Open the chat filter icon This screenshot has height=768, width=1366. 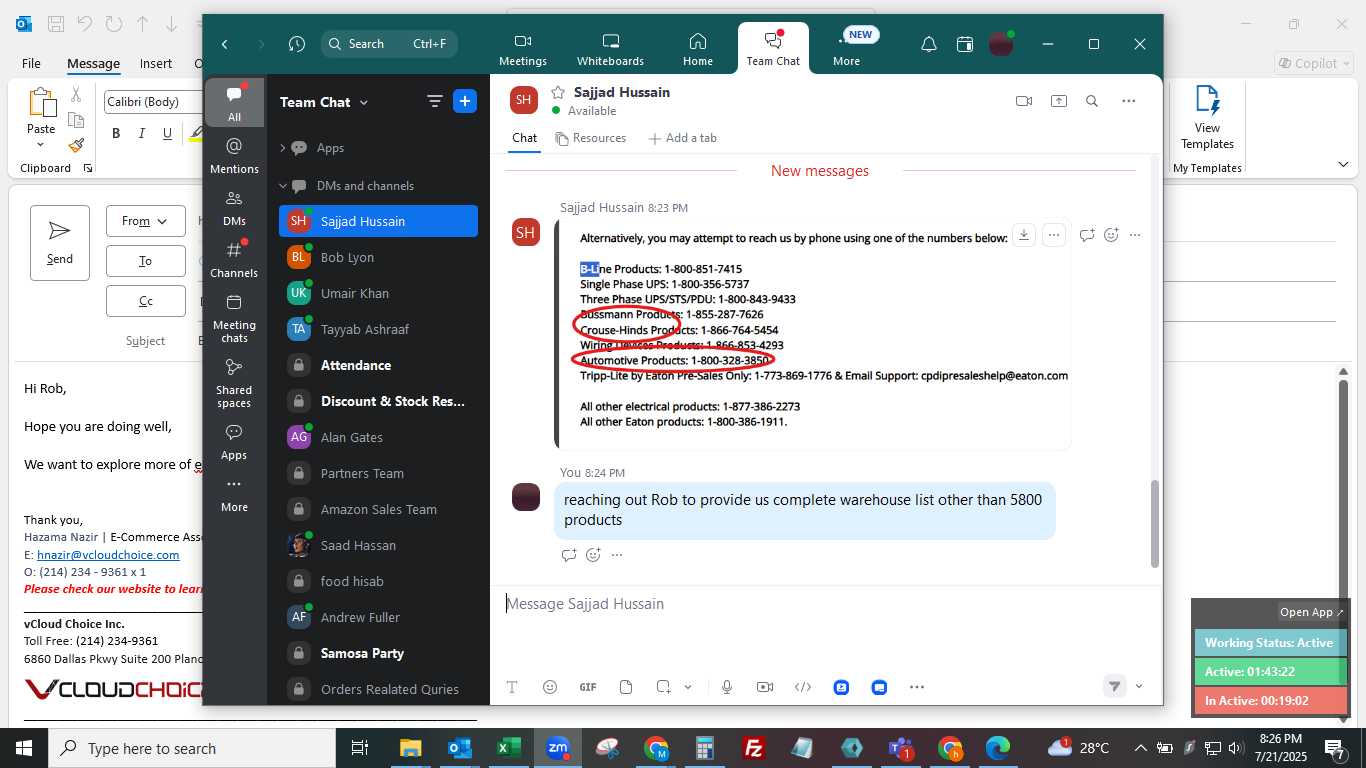pos(434,101)
